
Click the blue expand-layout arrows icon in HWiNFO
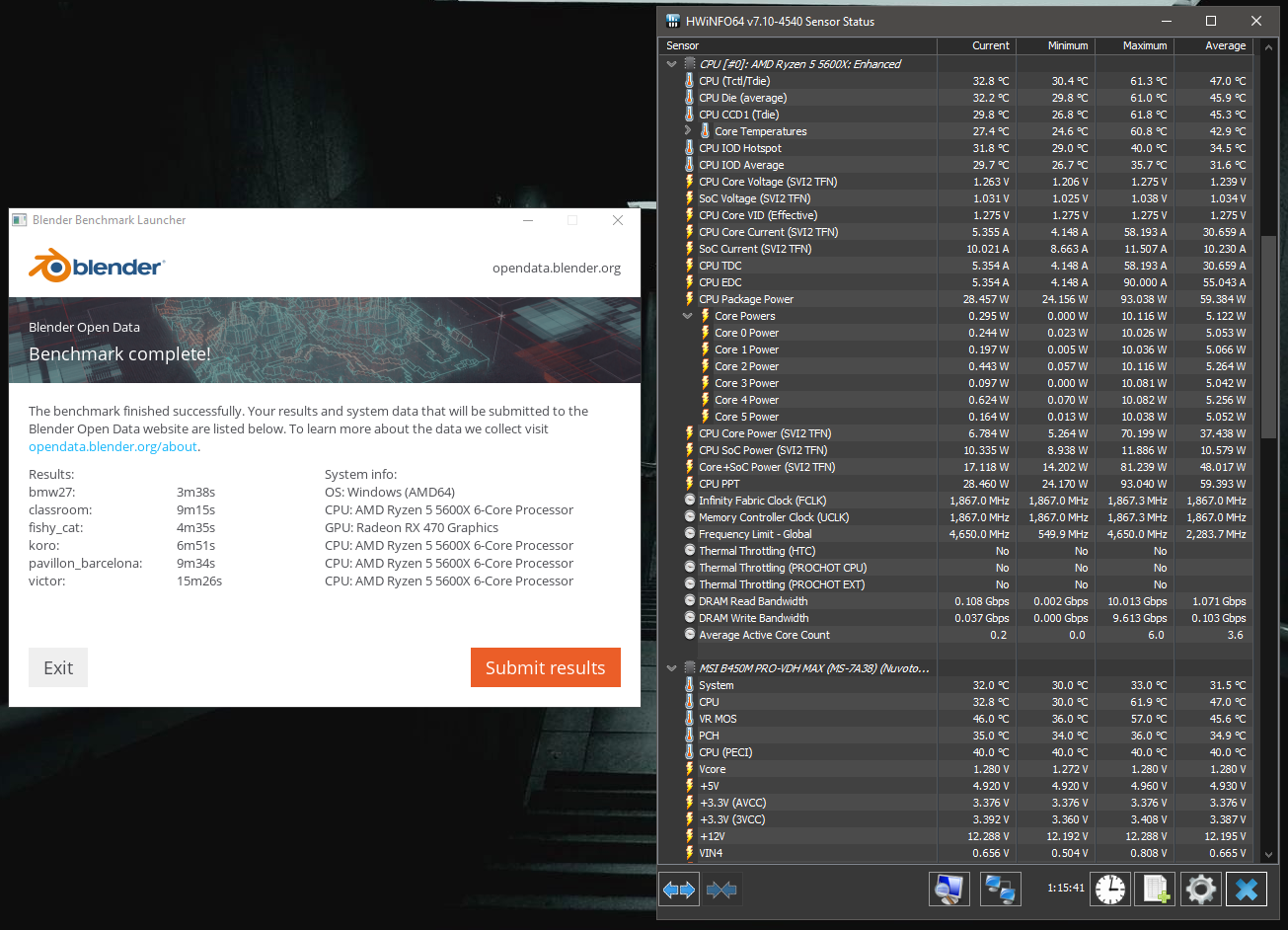coord(679,890)
